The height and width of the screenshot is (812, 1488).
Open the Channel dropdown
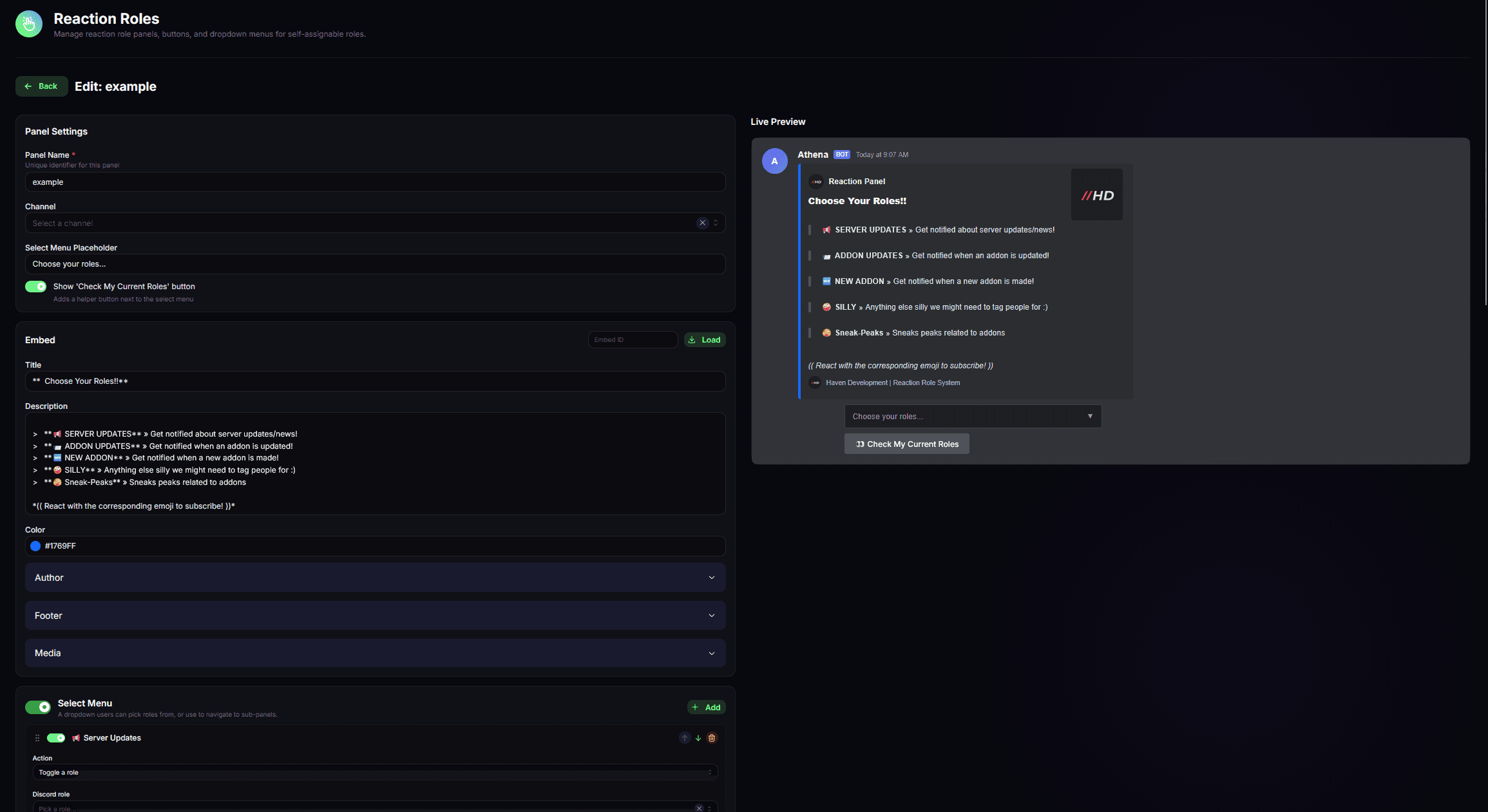(375, 223)
